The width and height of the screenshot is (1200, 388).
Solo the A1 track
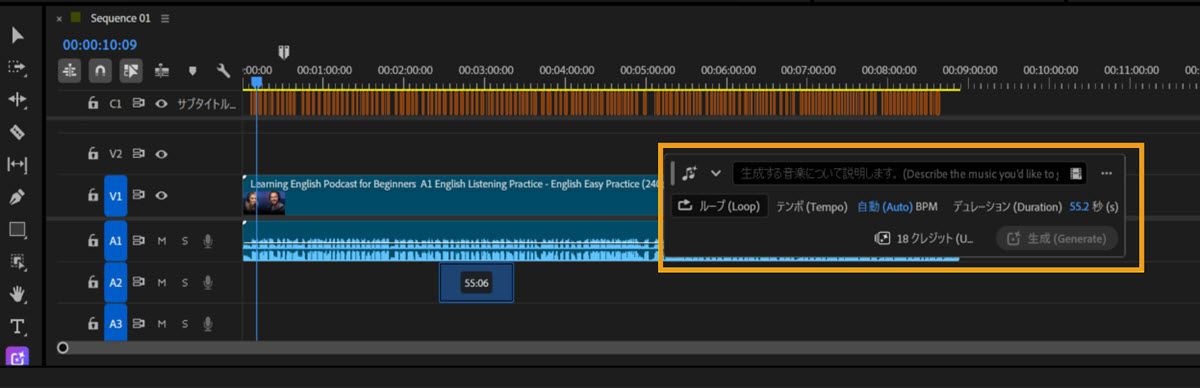[185, 241]
